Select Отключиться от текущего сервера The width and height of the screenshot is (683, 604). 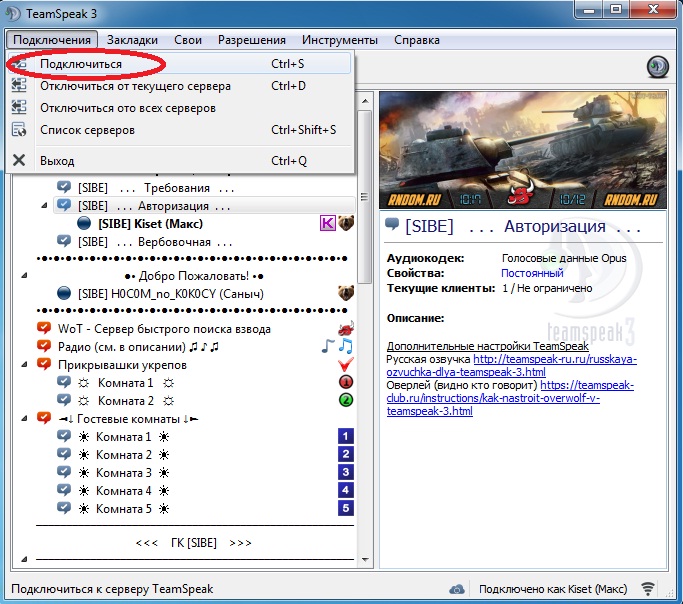click(x=179, y=86)
